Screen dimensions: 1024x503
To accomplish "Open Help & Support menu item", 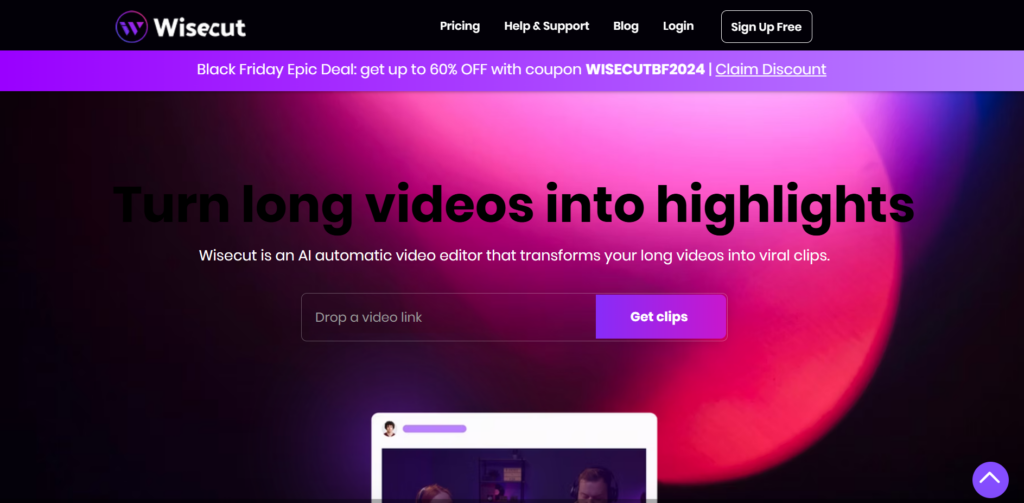I will (547, 26).
